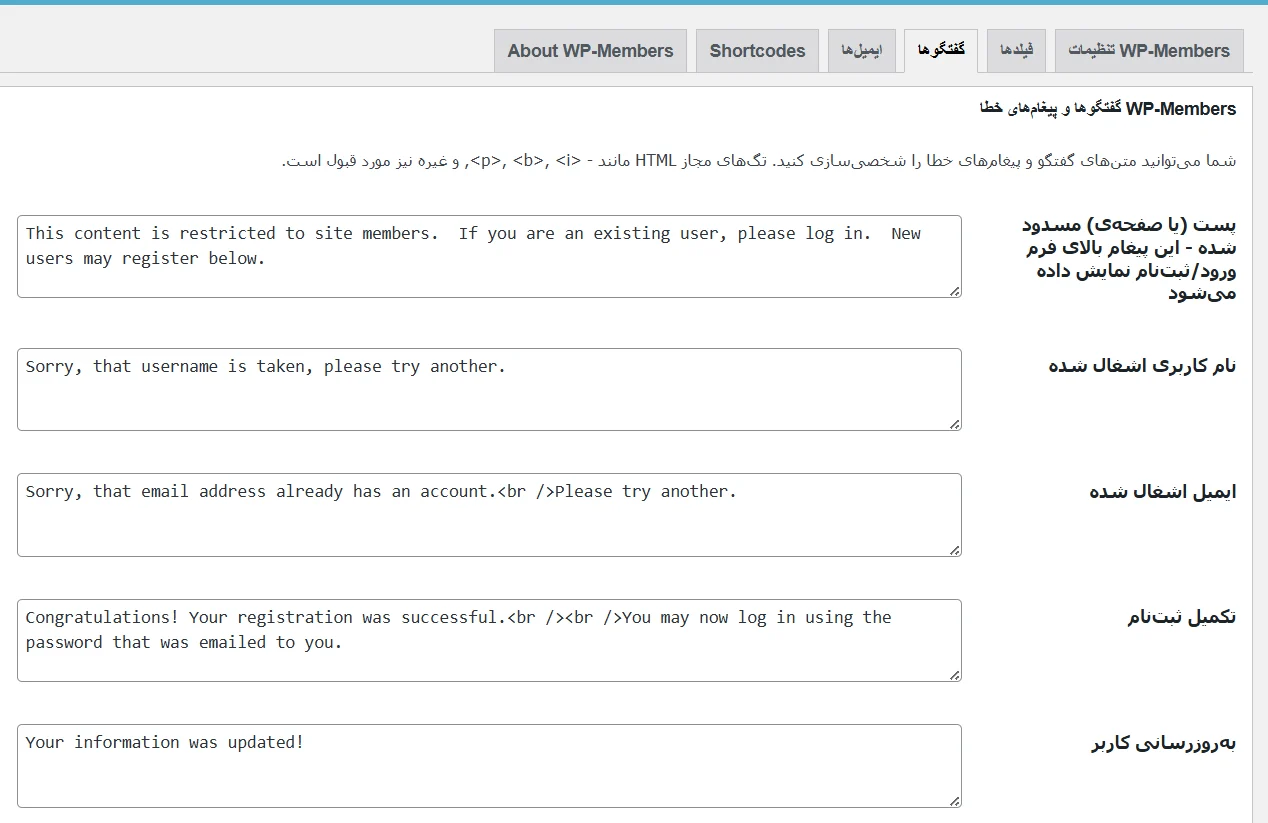
Task: Click the email already registered message textarea
Action: click(488, 514)
